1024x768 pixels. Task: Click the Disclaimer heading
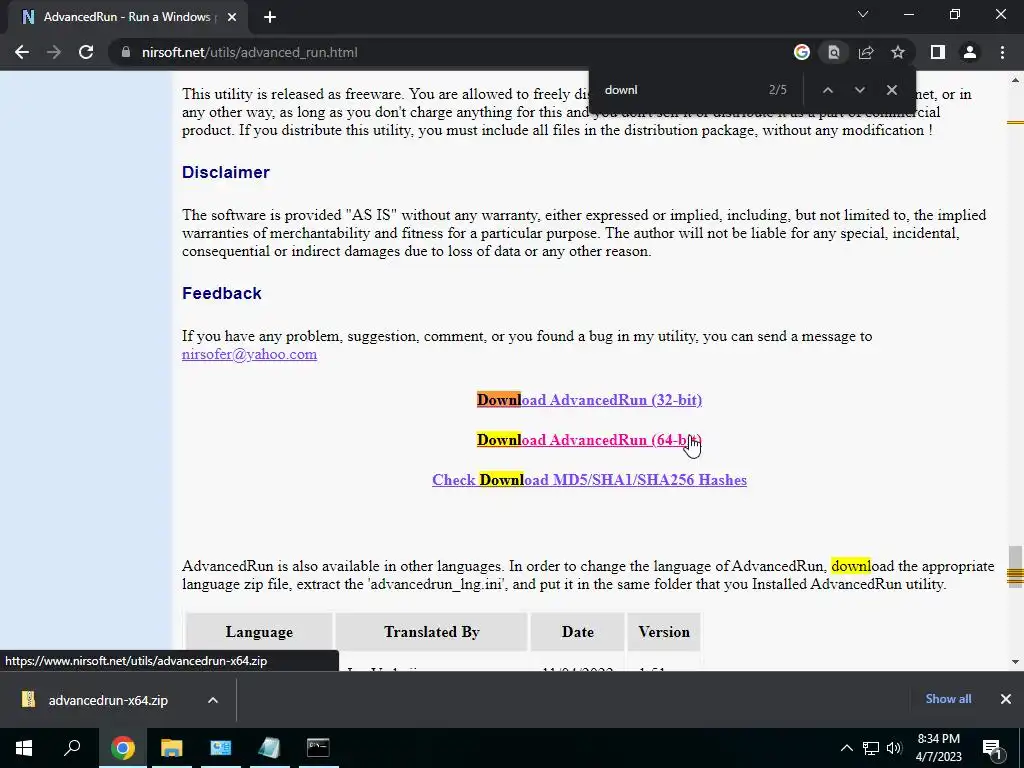[226, 172]
